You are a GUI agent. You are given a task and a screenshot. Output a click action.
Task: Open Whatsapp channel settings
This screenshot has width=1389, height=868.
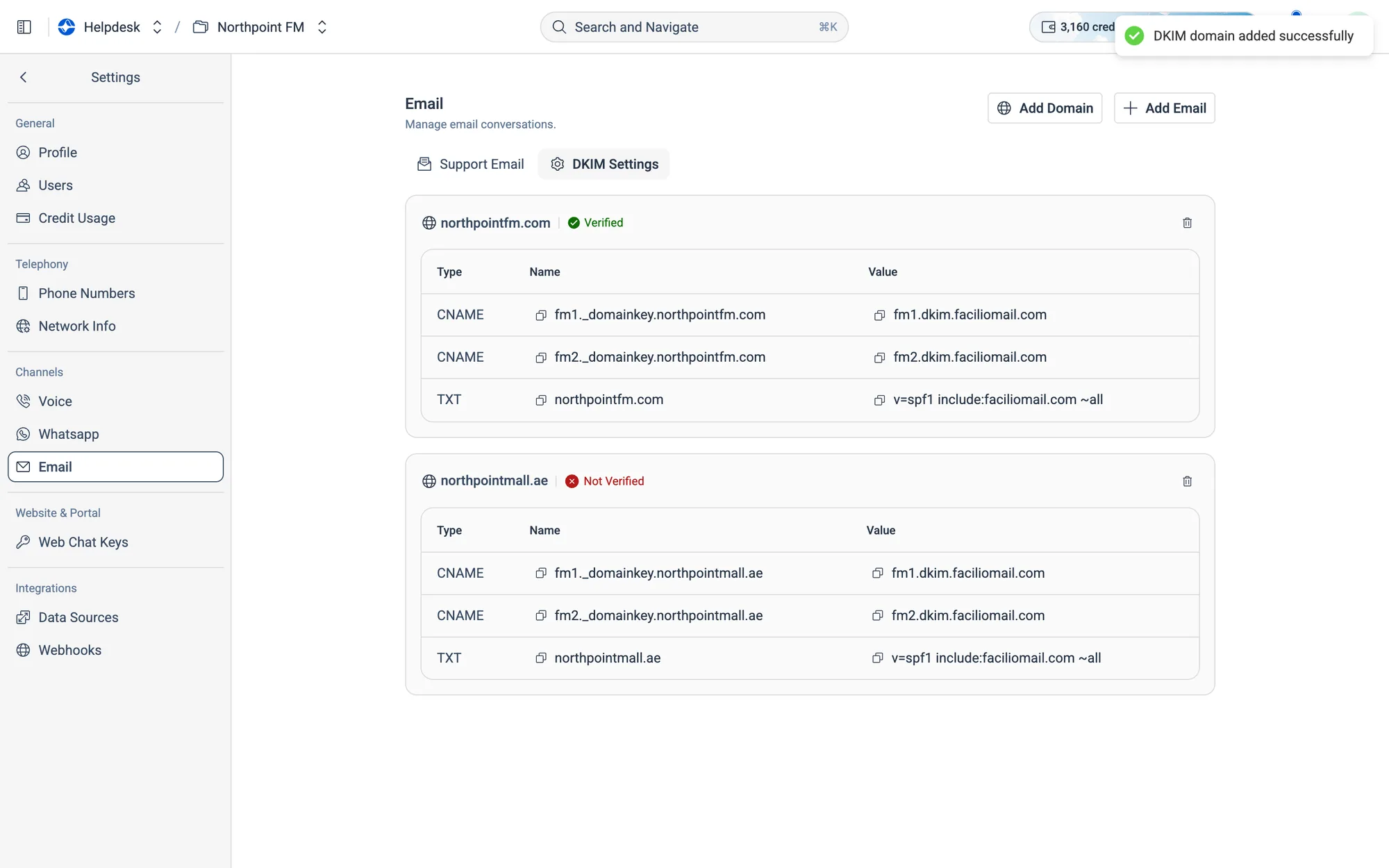click(115, 434)
